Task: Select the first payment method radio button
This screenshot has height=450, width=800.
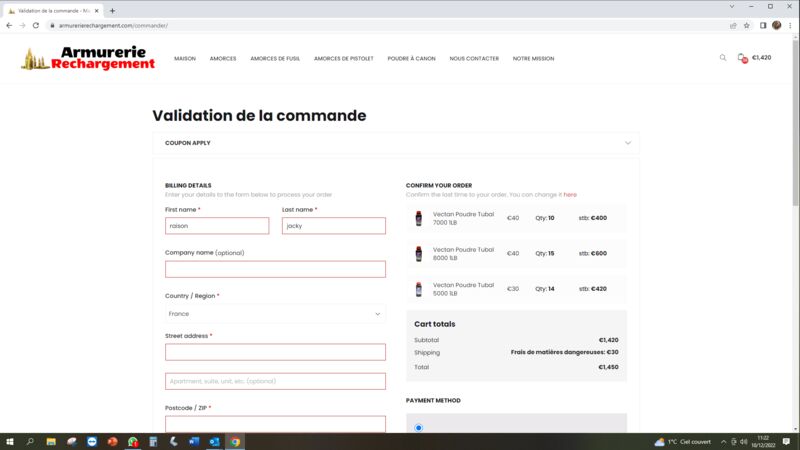Action: point(418,428)
